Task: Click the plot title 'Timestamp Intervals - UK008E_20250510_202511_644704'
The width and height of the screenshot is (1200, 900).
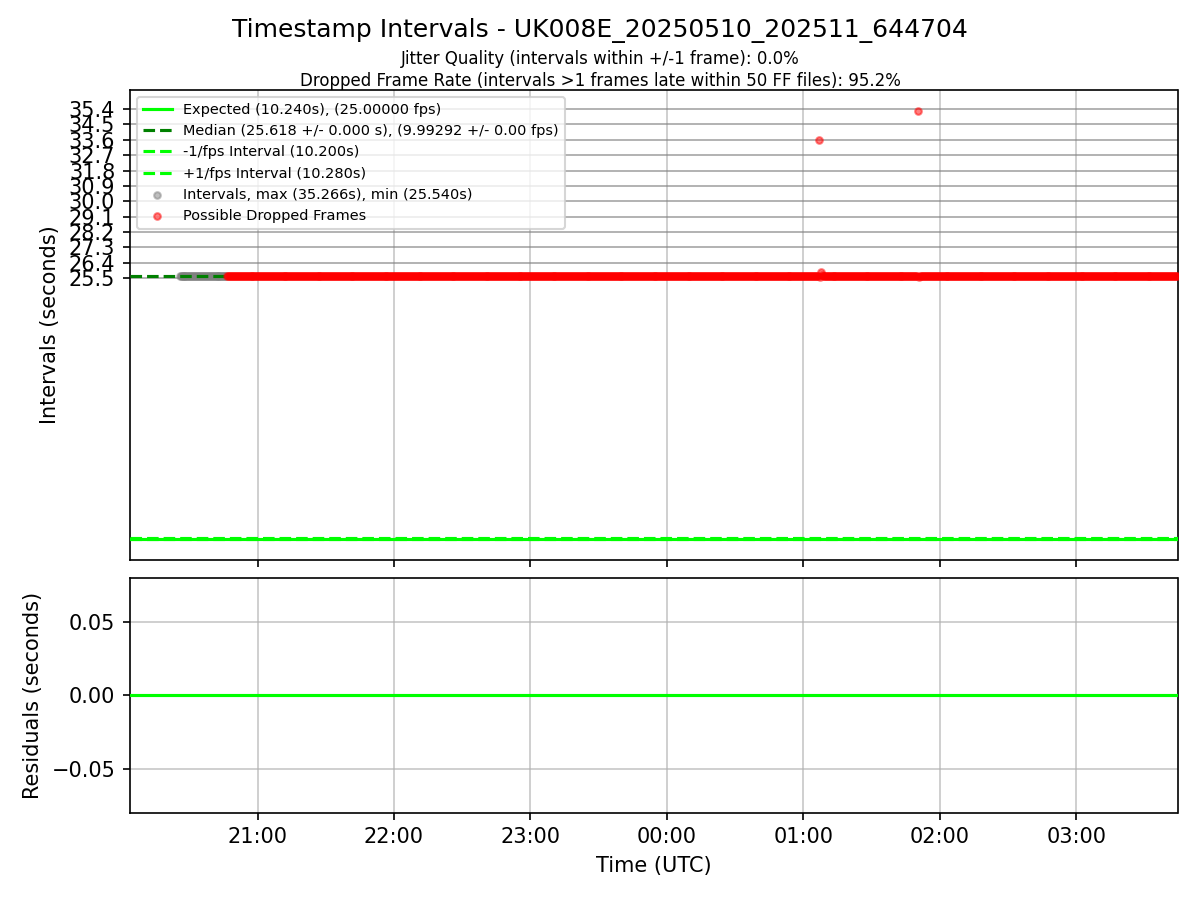Action: pyautogui.click(x=600, y=29)
